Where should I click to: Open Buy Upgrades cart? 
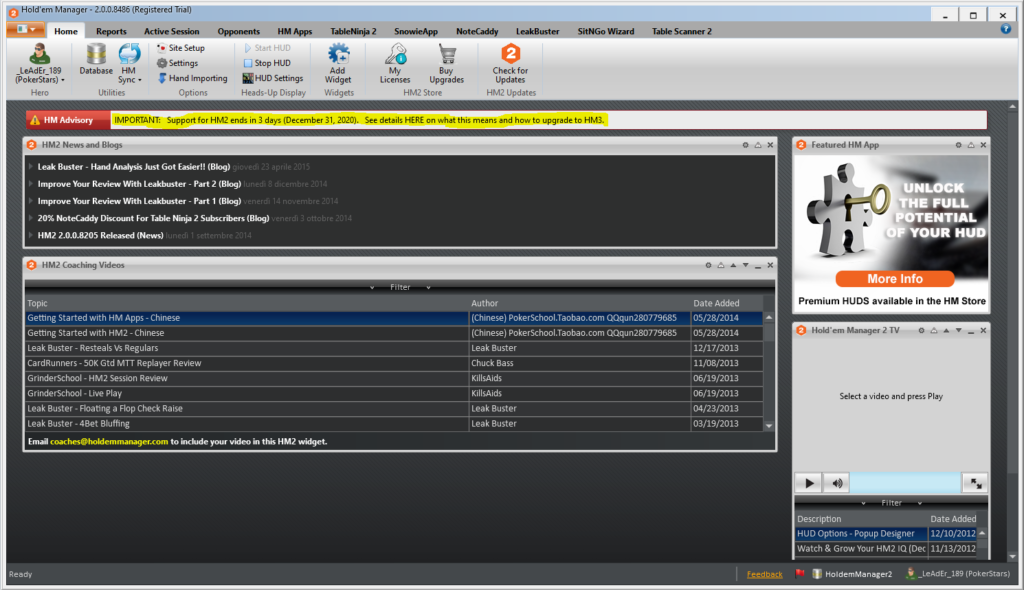[x=446, y=63]
